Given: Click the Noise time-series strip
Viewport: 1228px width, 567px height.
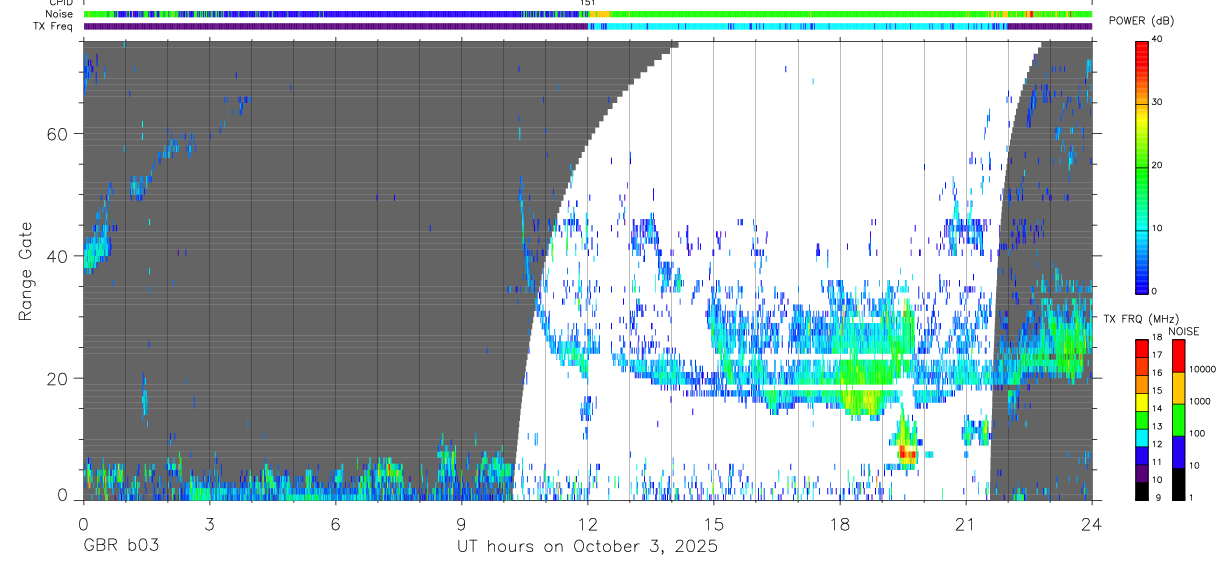Looking at the screenshot, I should tap(588, 14).
